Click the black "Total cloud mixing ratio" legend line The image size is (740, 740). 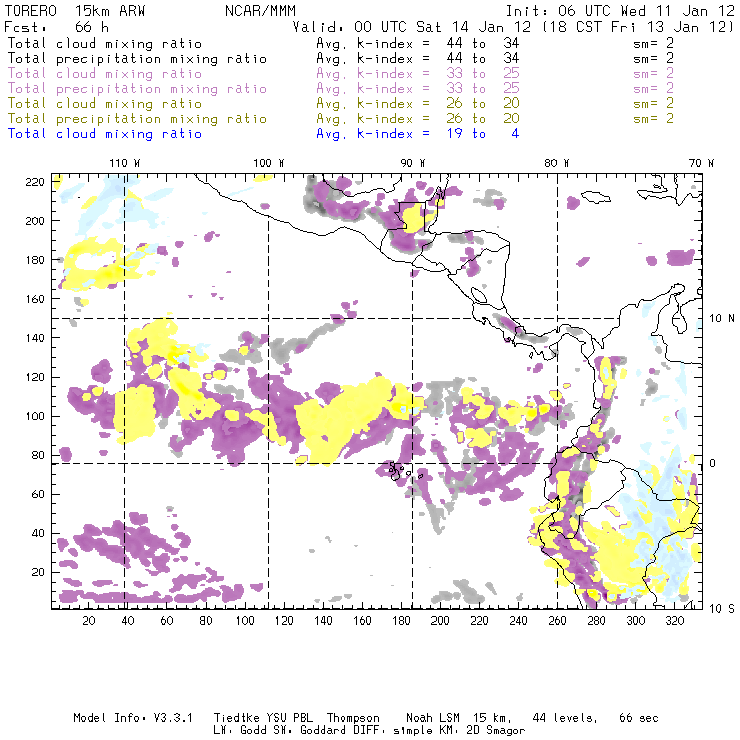pos(105,43)
